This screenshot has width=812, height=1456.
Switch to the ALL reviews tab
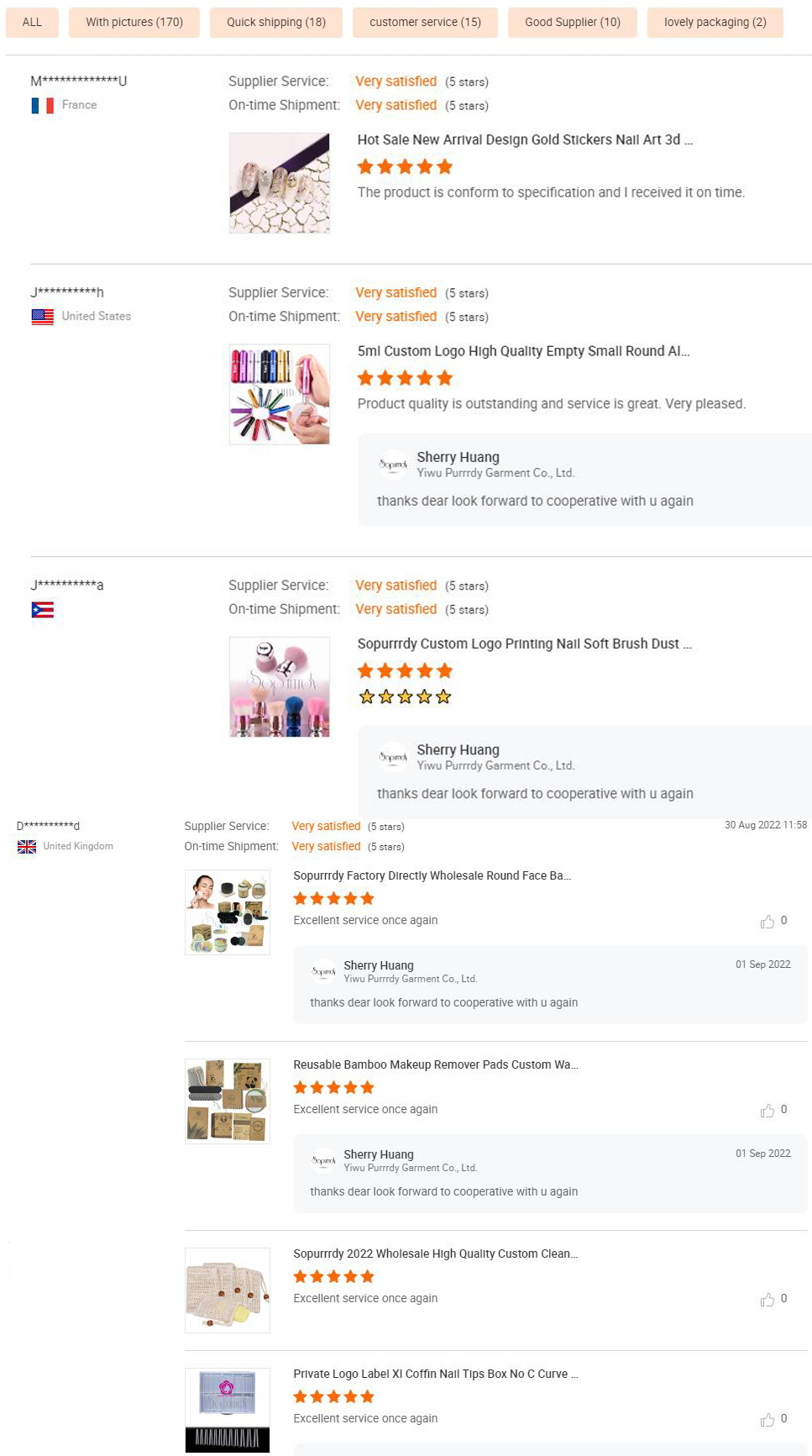click(32, 22)
